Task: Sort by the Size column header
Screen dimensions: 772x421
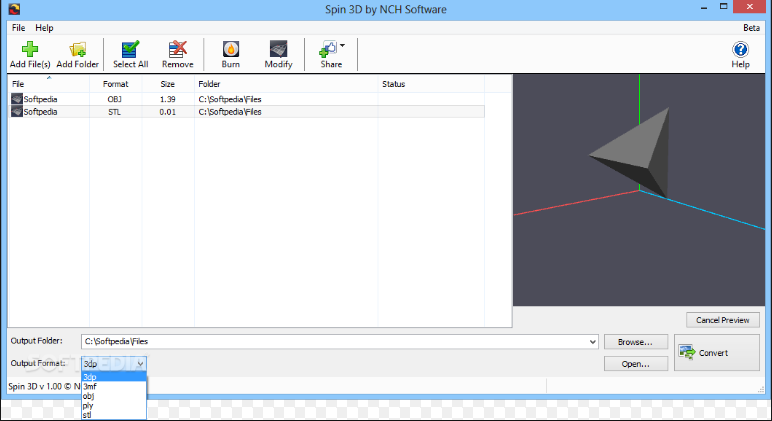Action: point(168,84)
